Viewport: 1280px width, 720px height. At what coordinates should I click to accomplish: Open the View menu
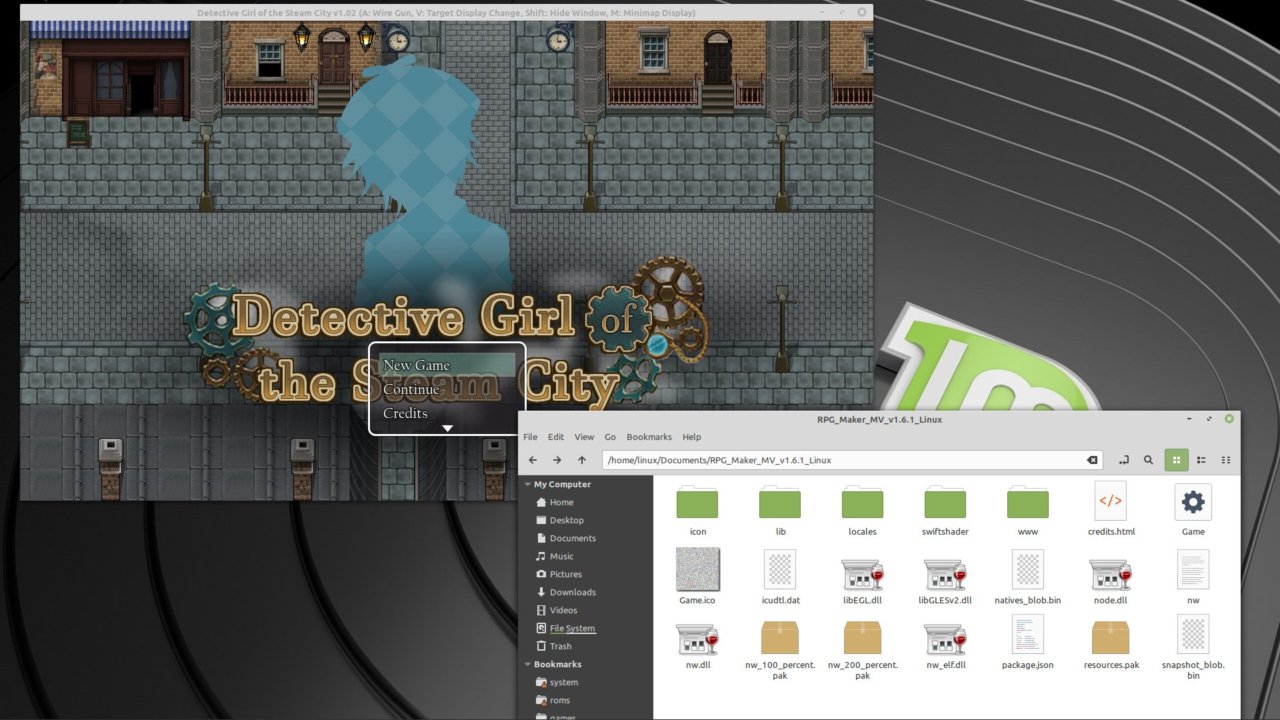pos(584,437)
